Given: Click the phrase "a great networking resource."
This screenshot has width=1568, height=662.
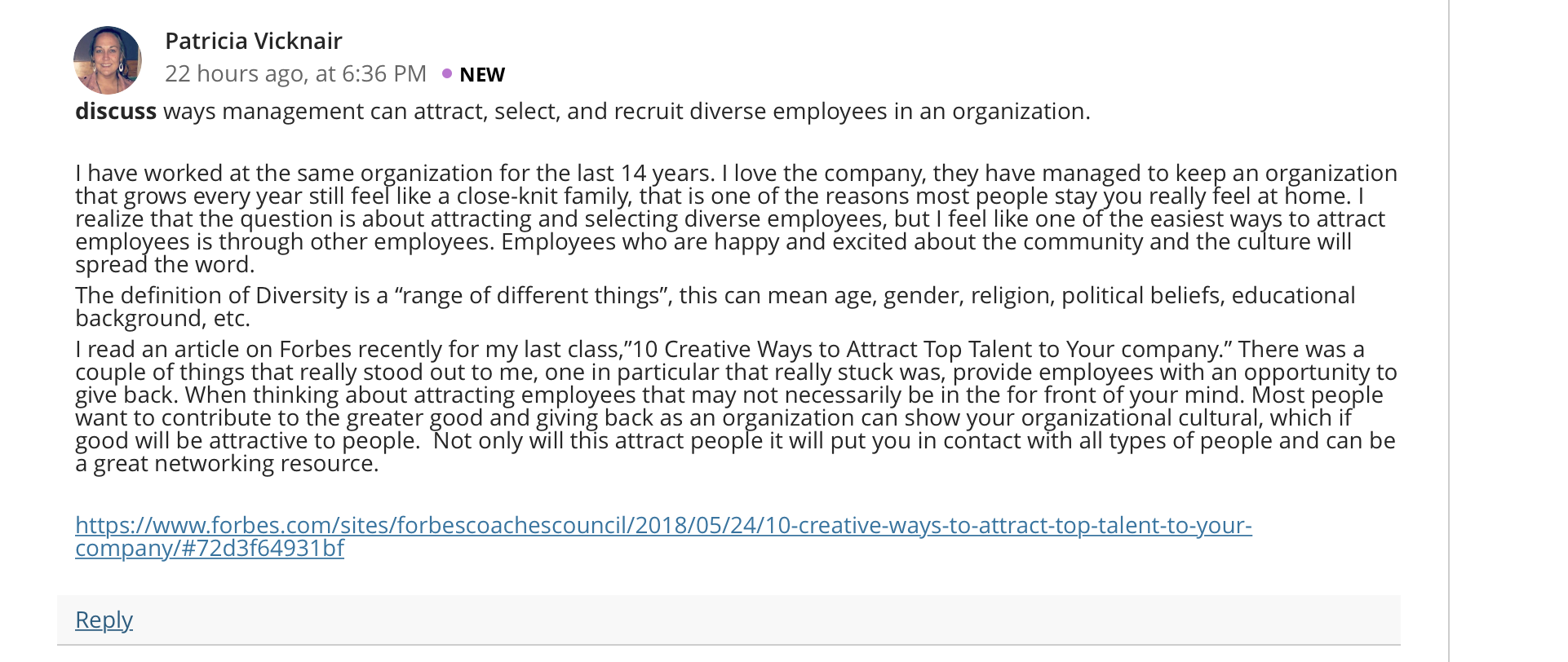Looking at the screenshot, I should tap(227, 463).
